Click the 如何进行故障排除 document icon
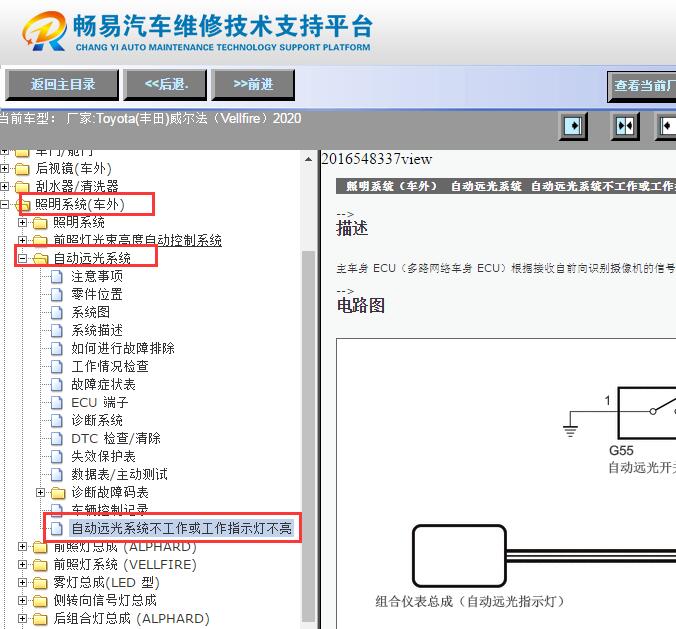 point(56,348)
